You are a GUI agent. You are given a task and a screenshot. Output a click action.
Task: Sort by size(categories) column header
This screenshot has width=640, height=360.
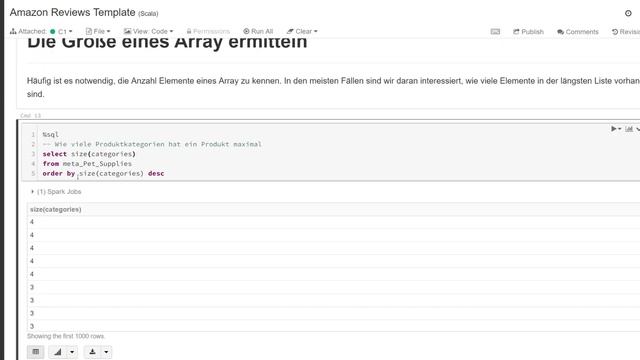[56, 209]
